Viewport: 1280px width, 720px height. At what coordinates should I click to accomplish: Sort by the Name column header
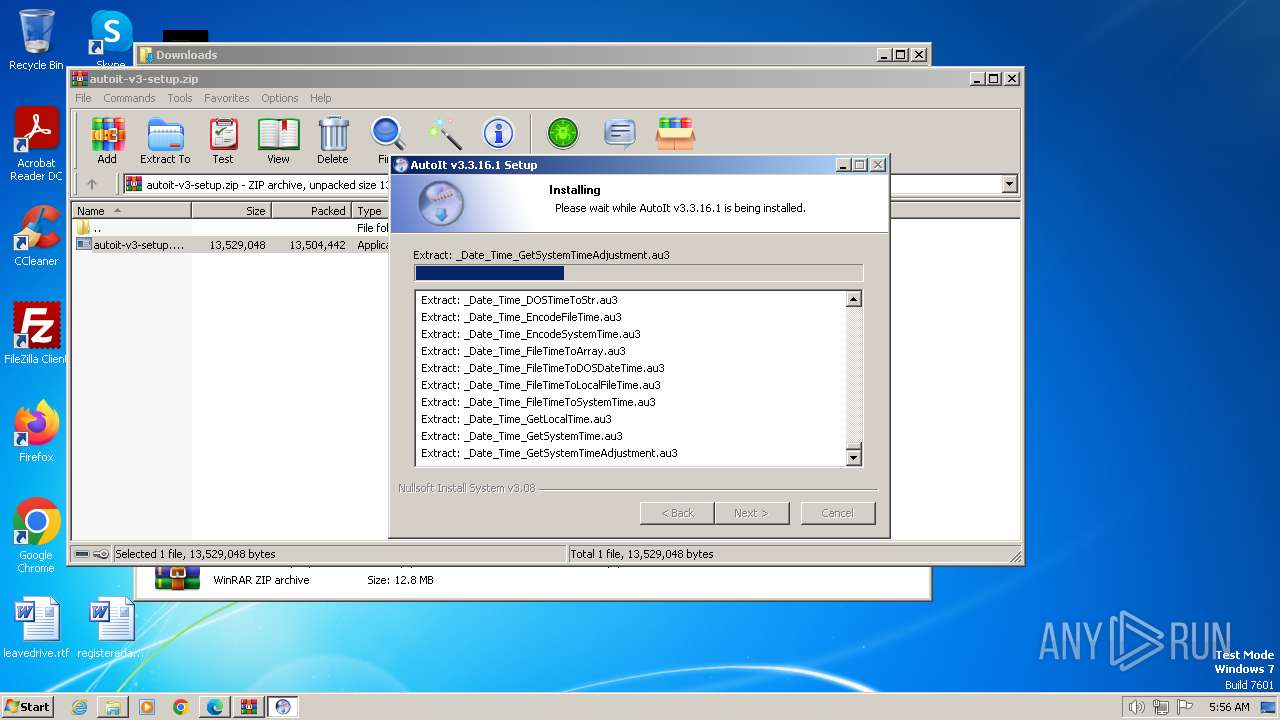[x=132, y=211]
